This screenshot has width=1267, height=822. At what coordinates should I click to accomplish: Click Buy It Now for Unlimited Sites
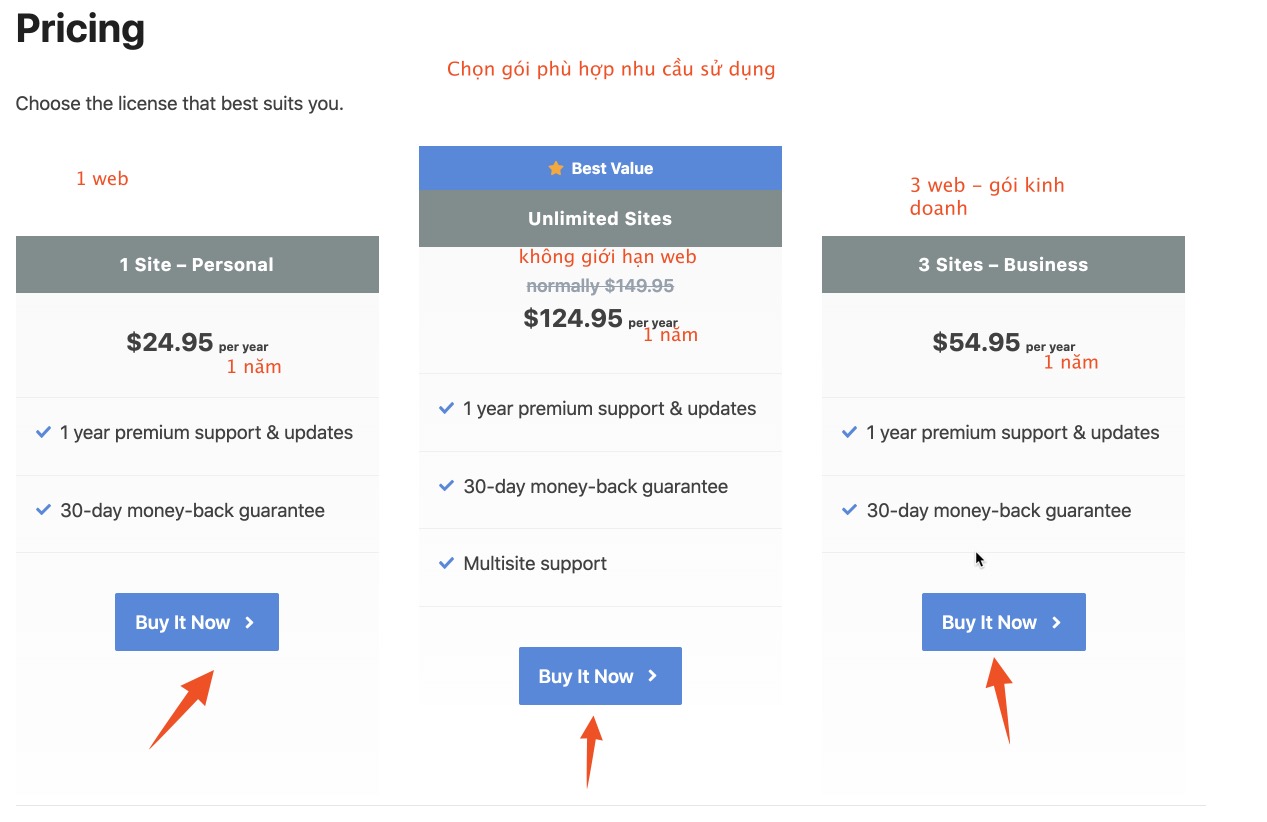click(x=600, y=676)
